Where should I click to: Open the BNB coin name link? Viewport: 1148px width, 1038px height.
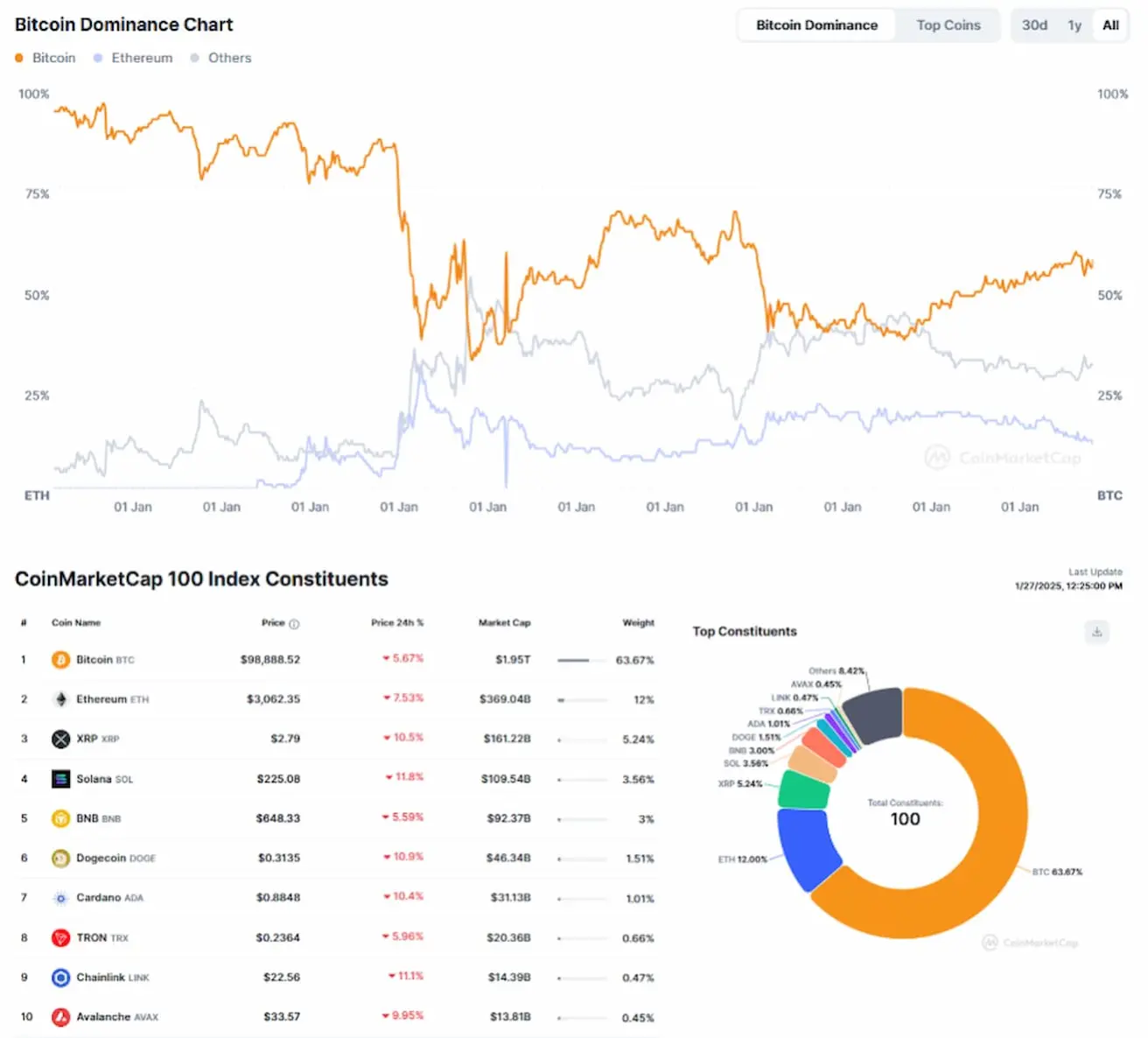point(98,819)
